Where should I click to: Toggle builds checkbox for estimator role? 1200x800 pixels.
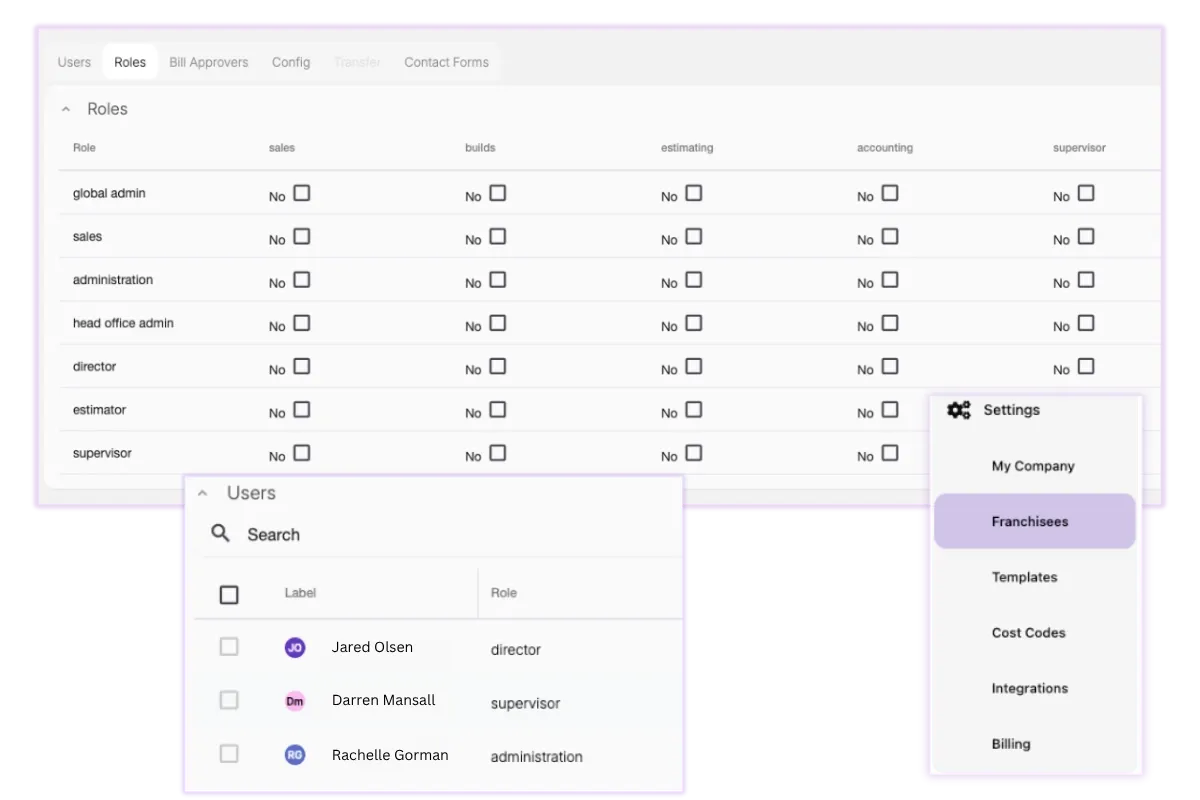click(x=498, y=410)
